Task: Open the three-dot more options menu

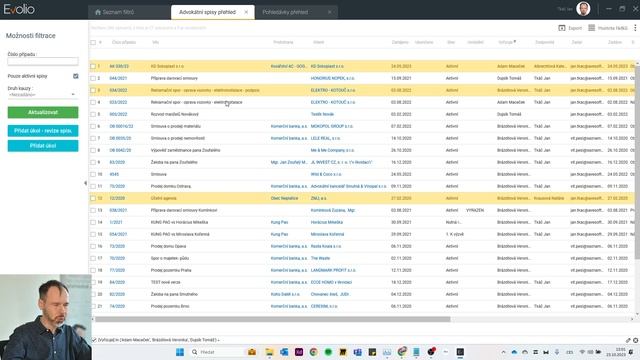Action: pyautogui.click(x=635, y=28)
